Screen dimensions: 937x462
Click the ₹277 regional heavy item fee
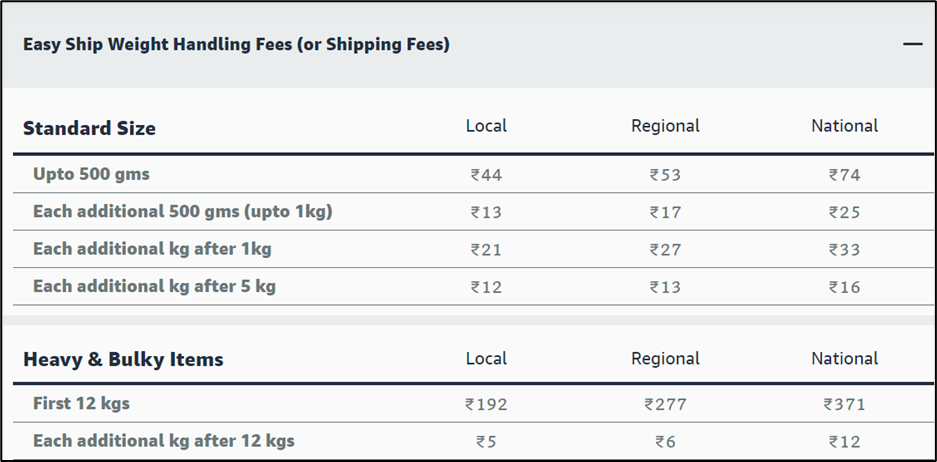(665, 405)
